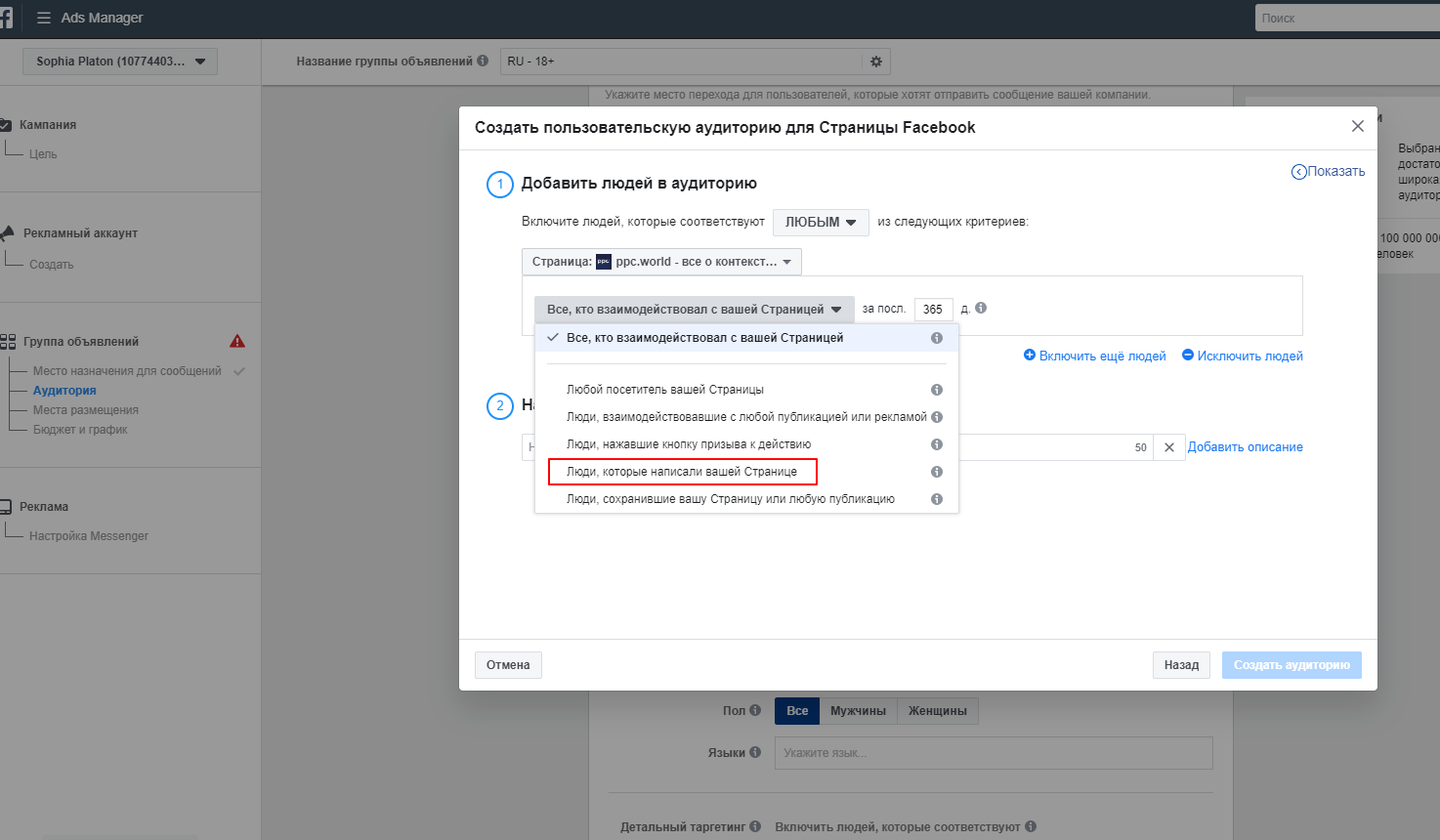Select 'Все' gender toggle
Screen dimensions: 1440x840
click(x=797, y=711)
